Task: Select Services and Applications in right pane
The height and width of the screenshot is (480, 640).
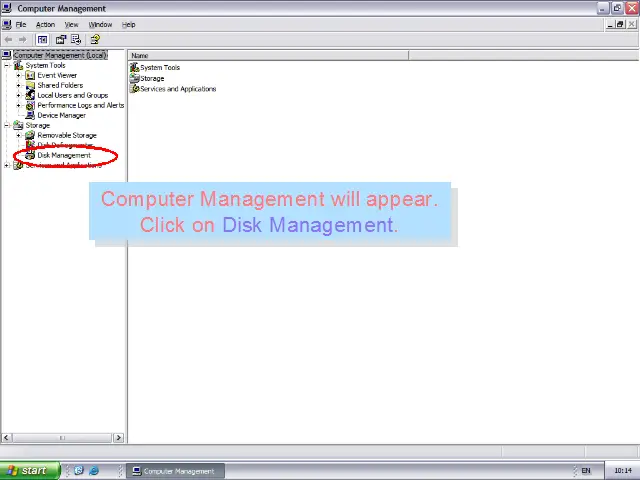Action: (178, 89)
